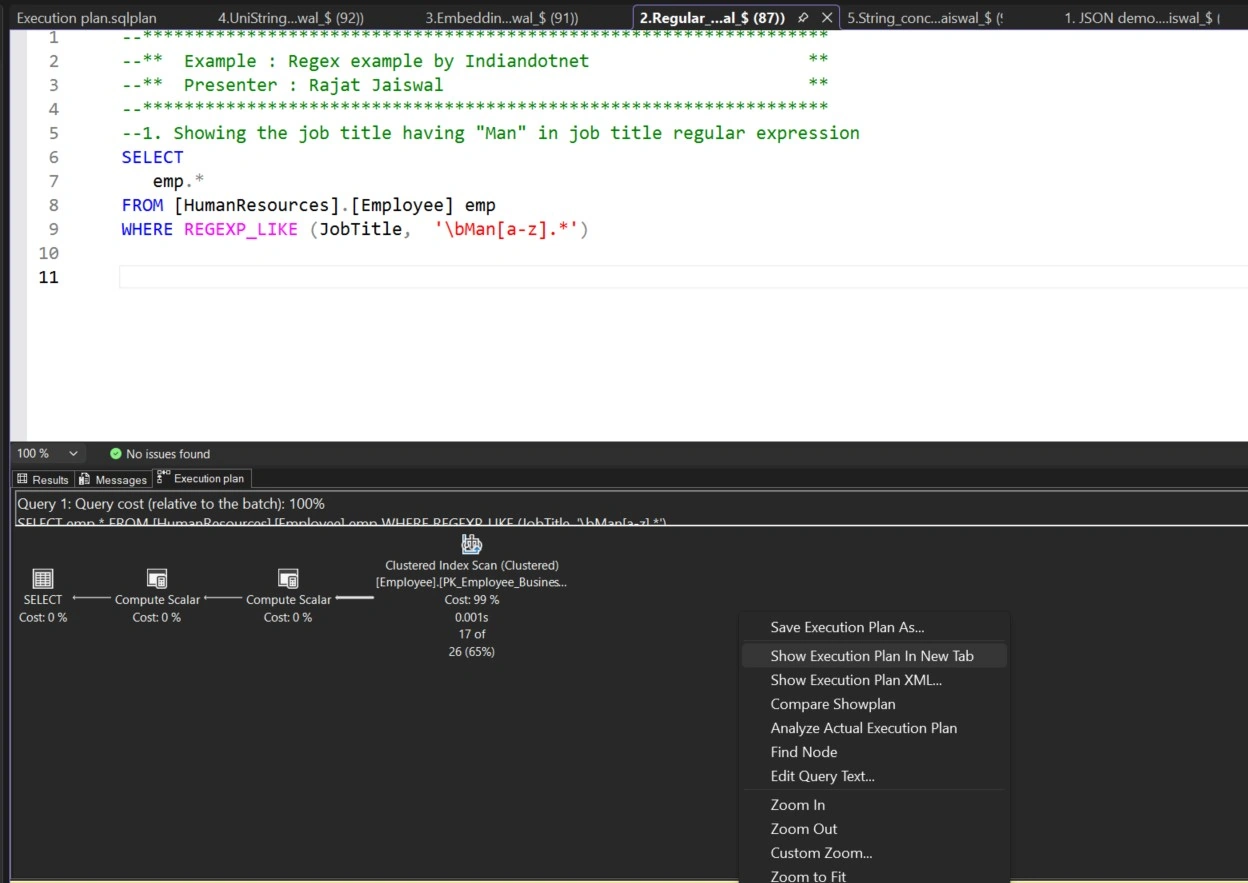
Task: Switch to the 1. JSON demo tab
Action: click(1141, 18)
